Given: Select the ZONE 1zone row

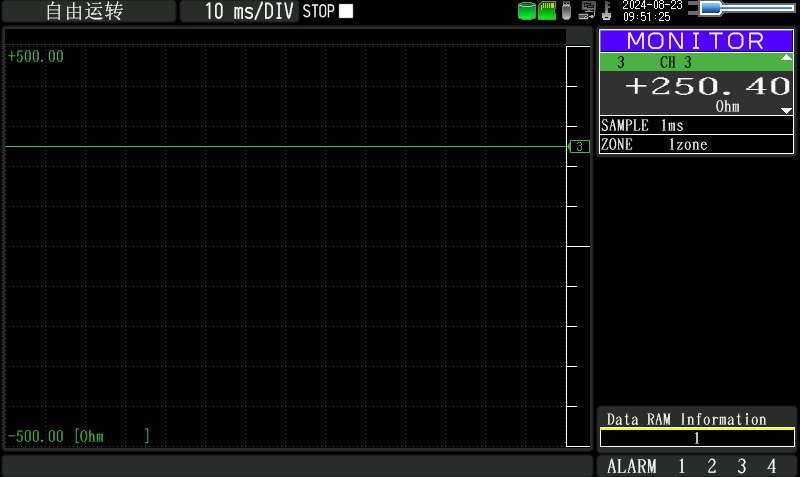Looking at the screenshot, I should tap(696, 144).
